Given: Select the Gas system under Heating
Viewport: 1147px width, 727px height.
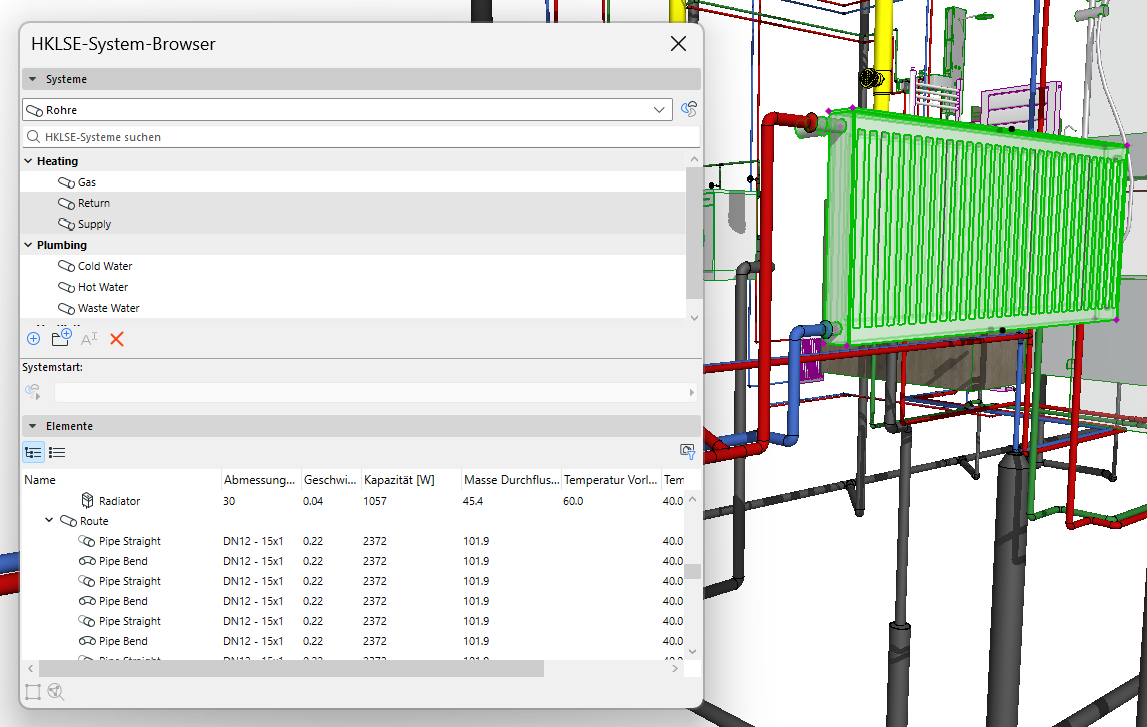Looking at the screenshot, I should (87, 182).
